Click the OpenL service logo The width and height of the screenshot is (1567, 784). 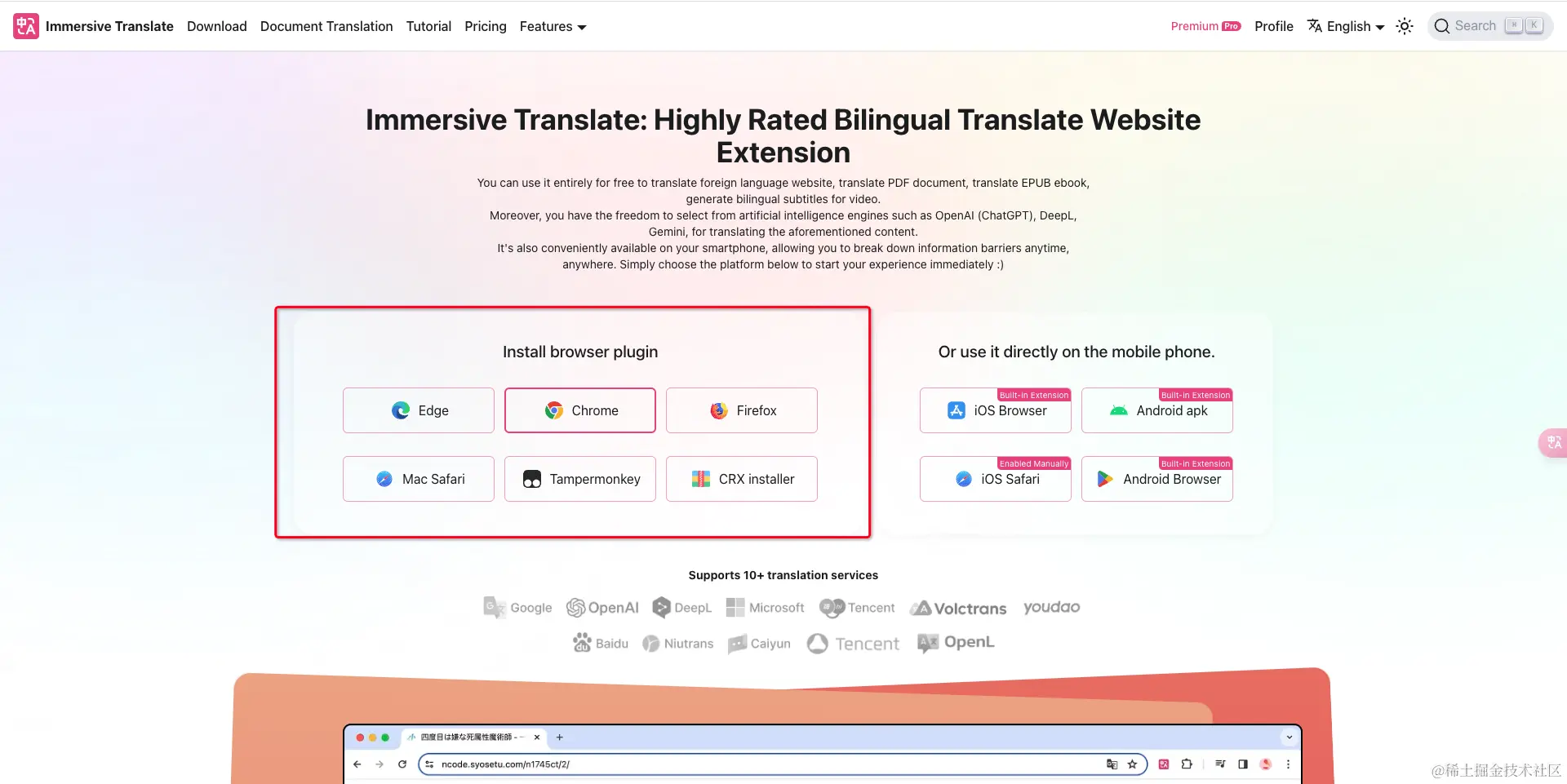coord(956,643)
